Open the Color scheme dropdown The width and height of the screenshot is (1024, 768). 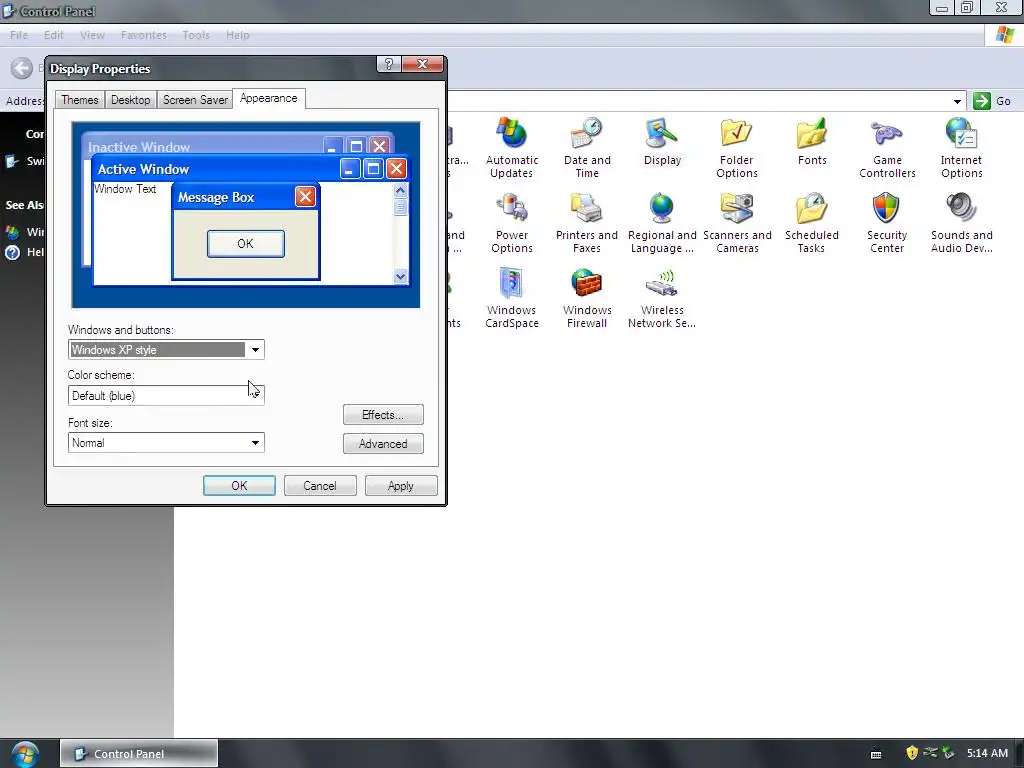tap(255, 396)
